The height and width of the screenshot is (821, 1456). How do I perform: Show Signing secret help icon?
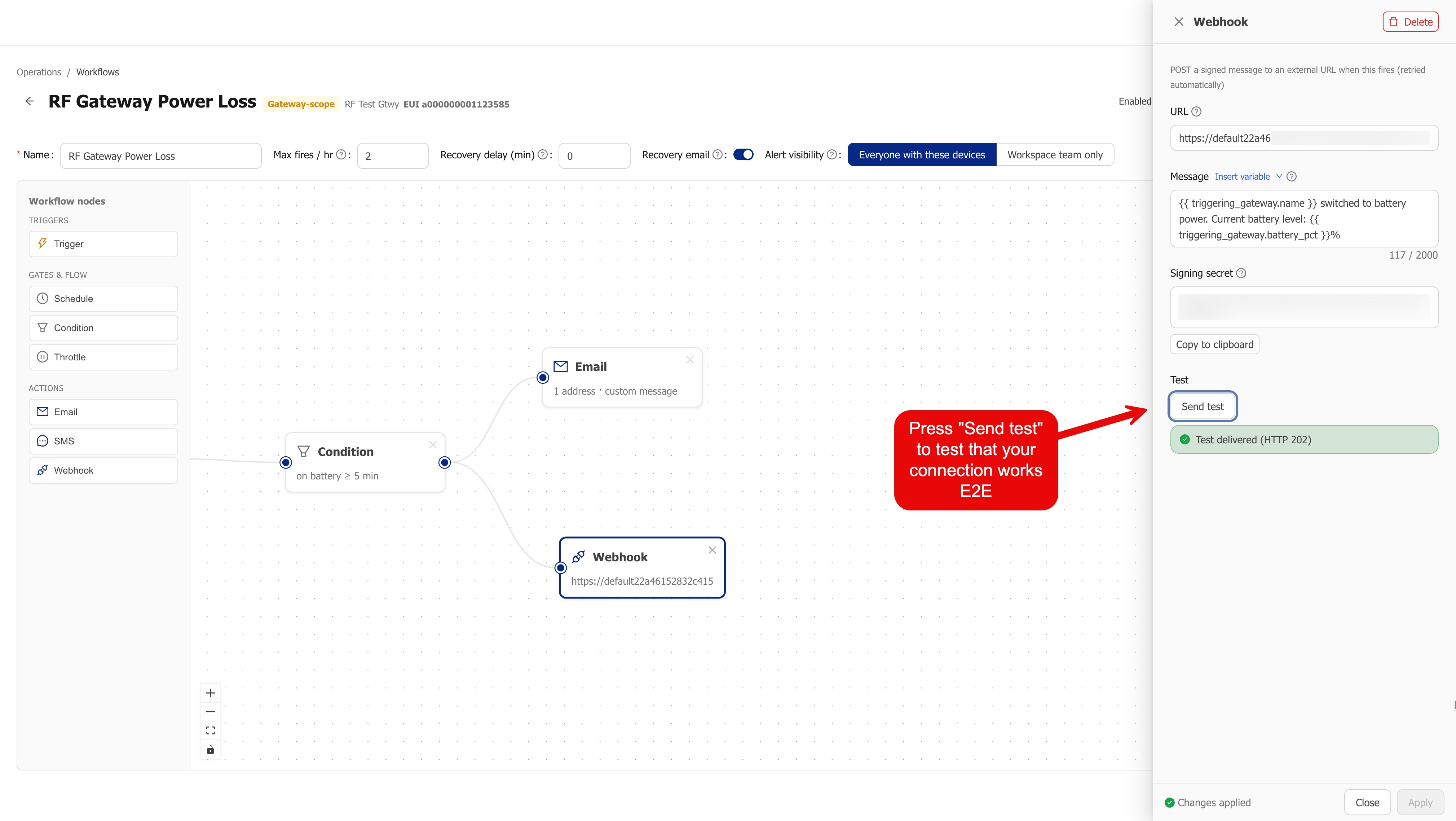(1241, 274)
